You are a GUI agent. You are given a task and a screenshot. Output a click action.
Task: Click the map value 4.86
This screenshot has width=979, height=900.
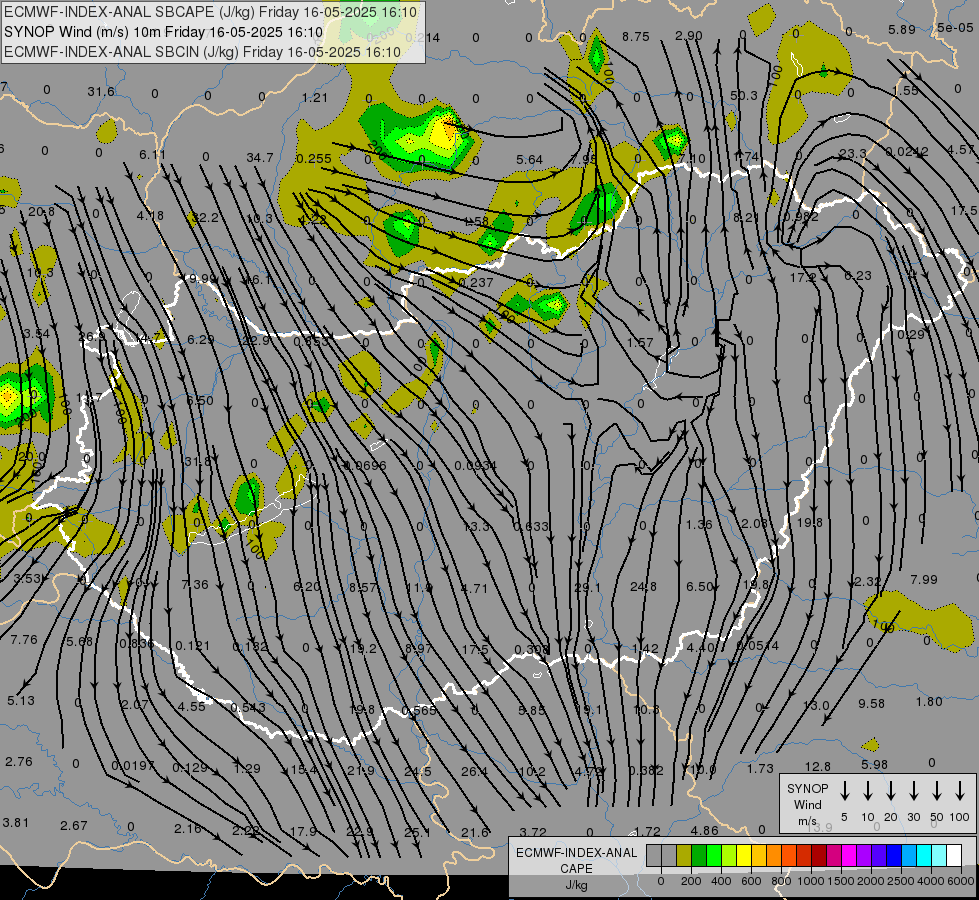[705, 831]
